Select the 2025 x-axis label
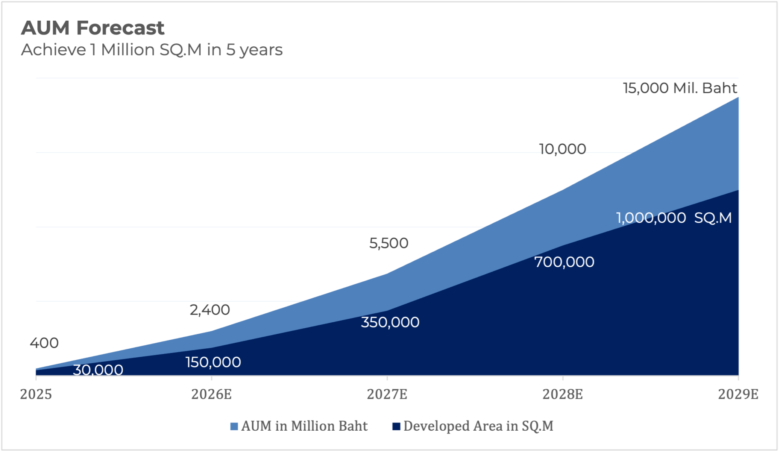780x451 pixels. [37, 393]
